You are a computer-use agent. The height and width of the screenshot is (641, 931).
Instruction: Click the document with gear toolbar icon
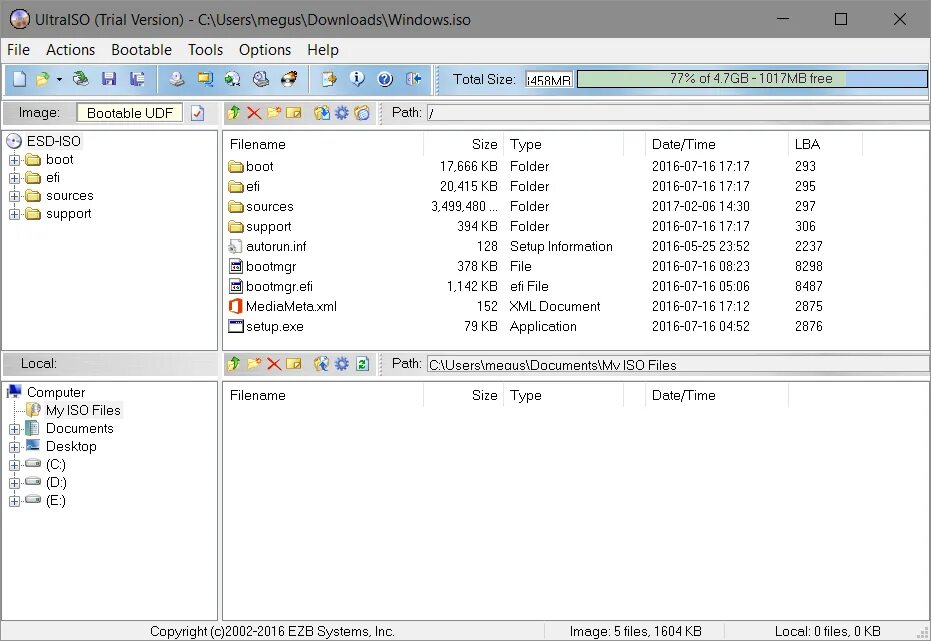329,79
